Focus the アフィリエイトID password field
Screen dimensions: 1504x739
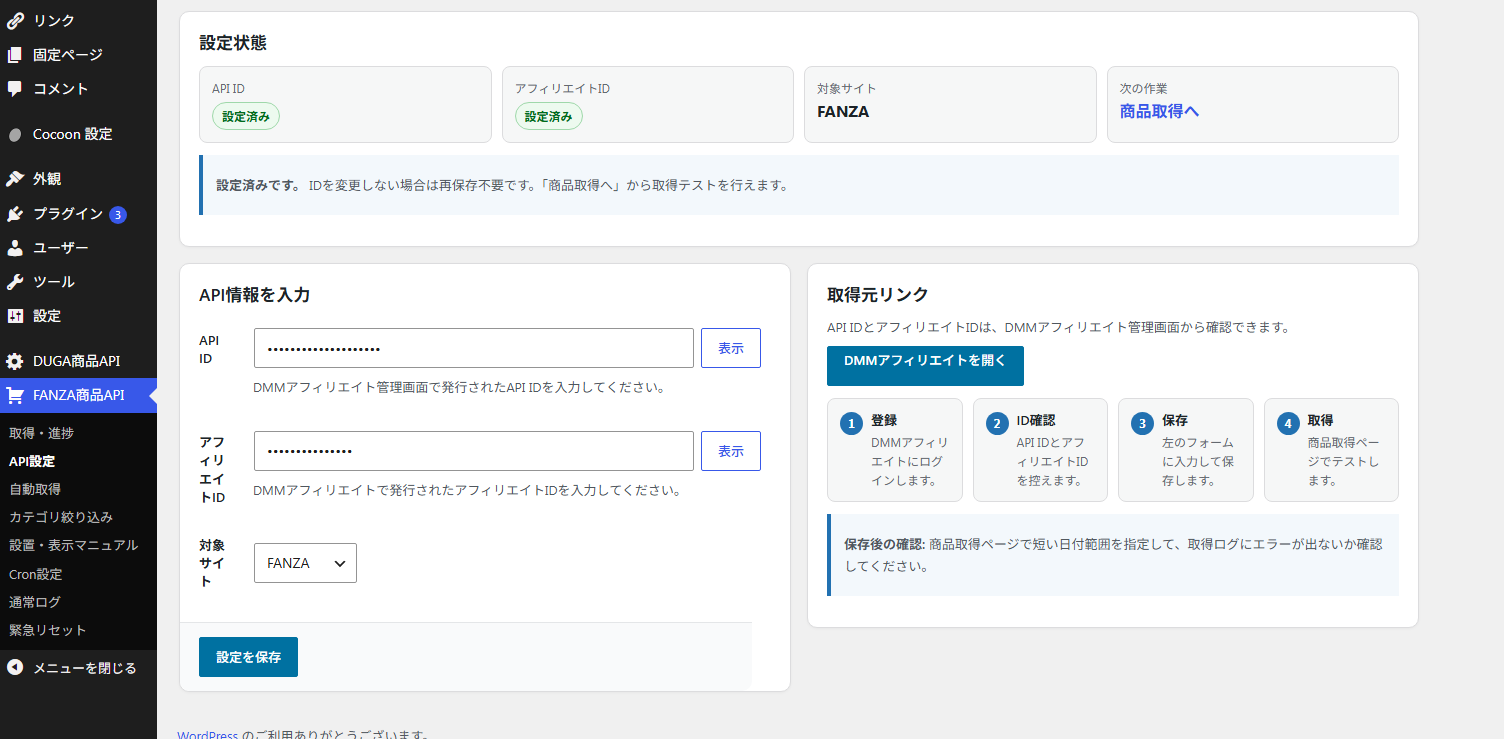click(474, 451)
